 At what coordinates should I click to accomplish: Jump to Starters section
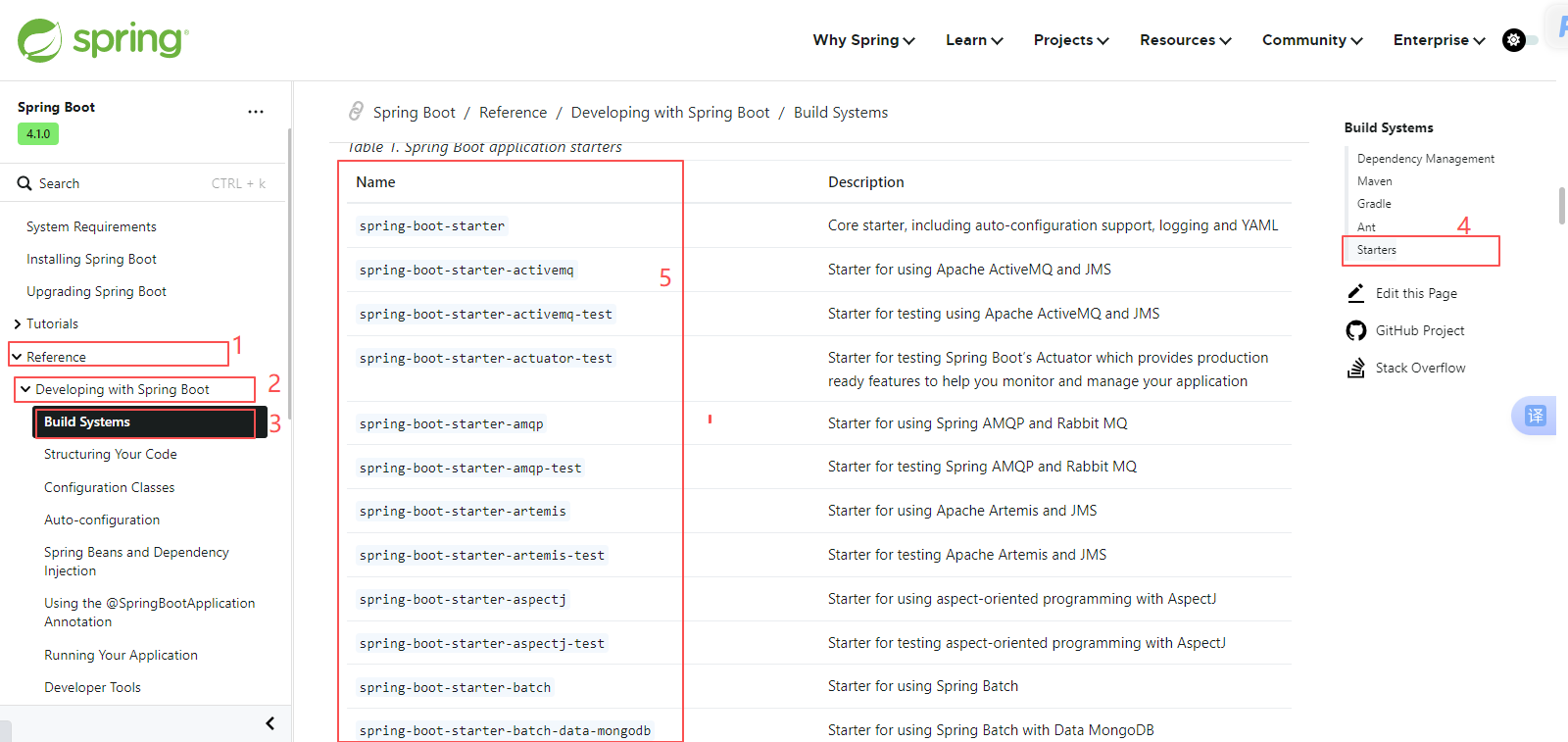[1377, 250]
